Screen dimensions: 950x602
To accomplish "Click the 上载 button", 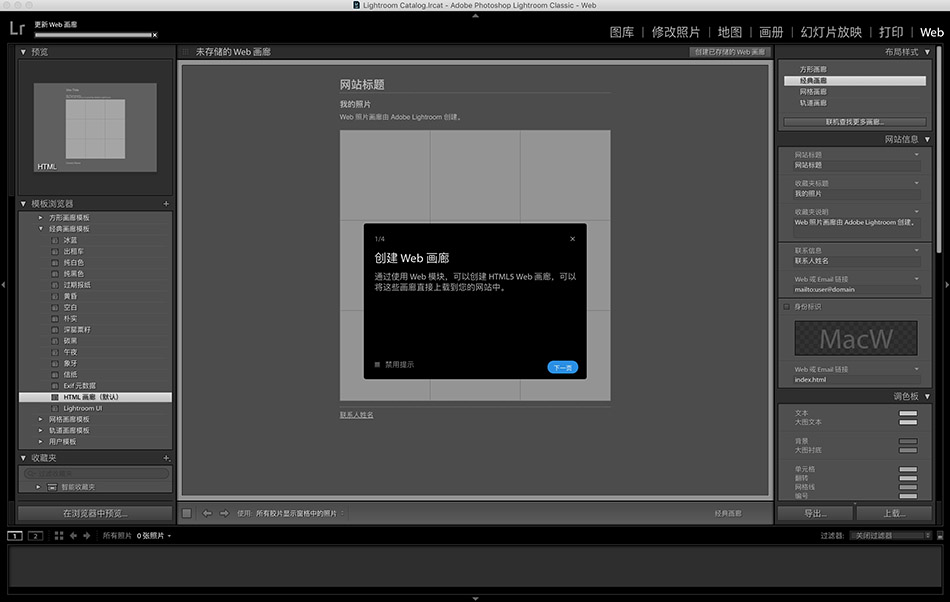I will [894, 514].
